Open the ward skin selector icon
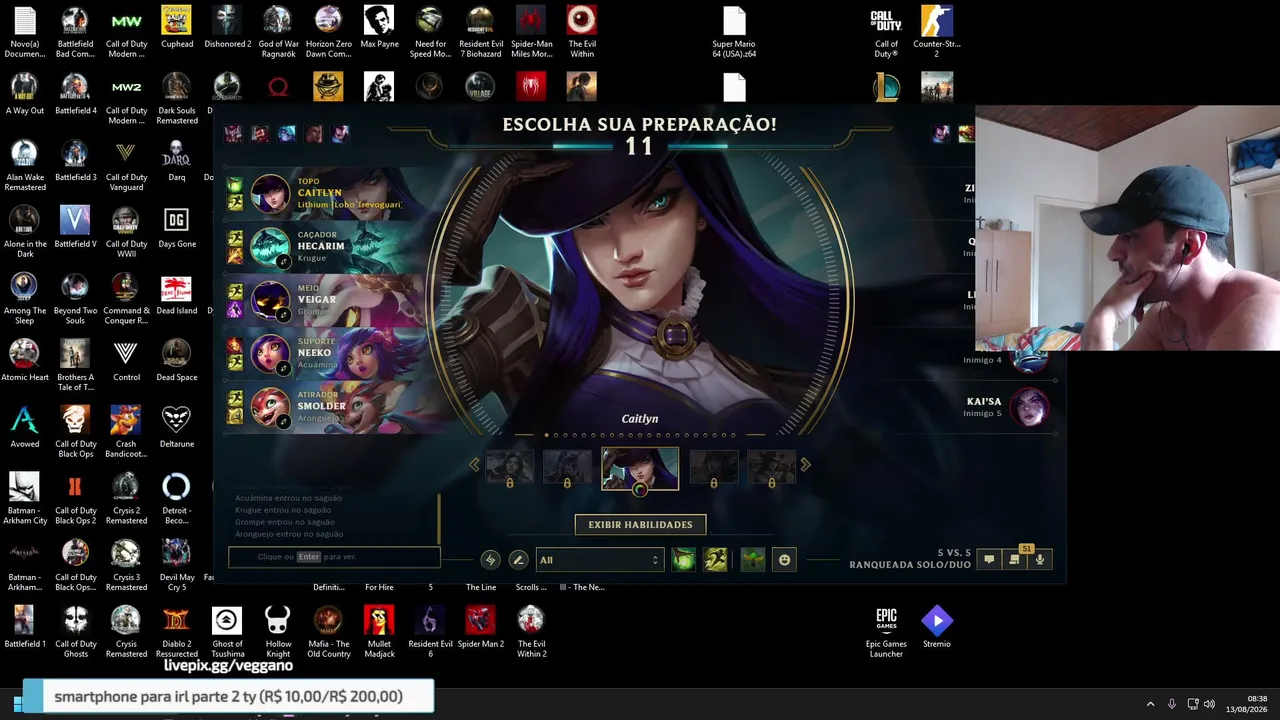The height and width of the screenshot is (720, 1280). 753,560
